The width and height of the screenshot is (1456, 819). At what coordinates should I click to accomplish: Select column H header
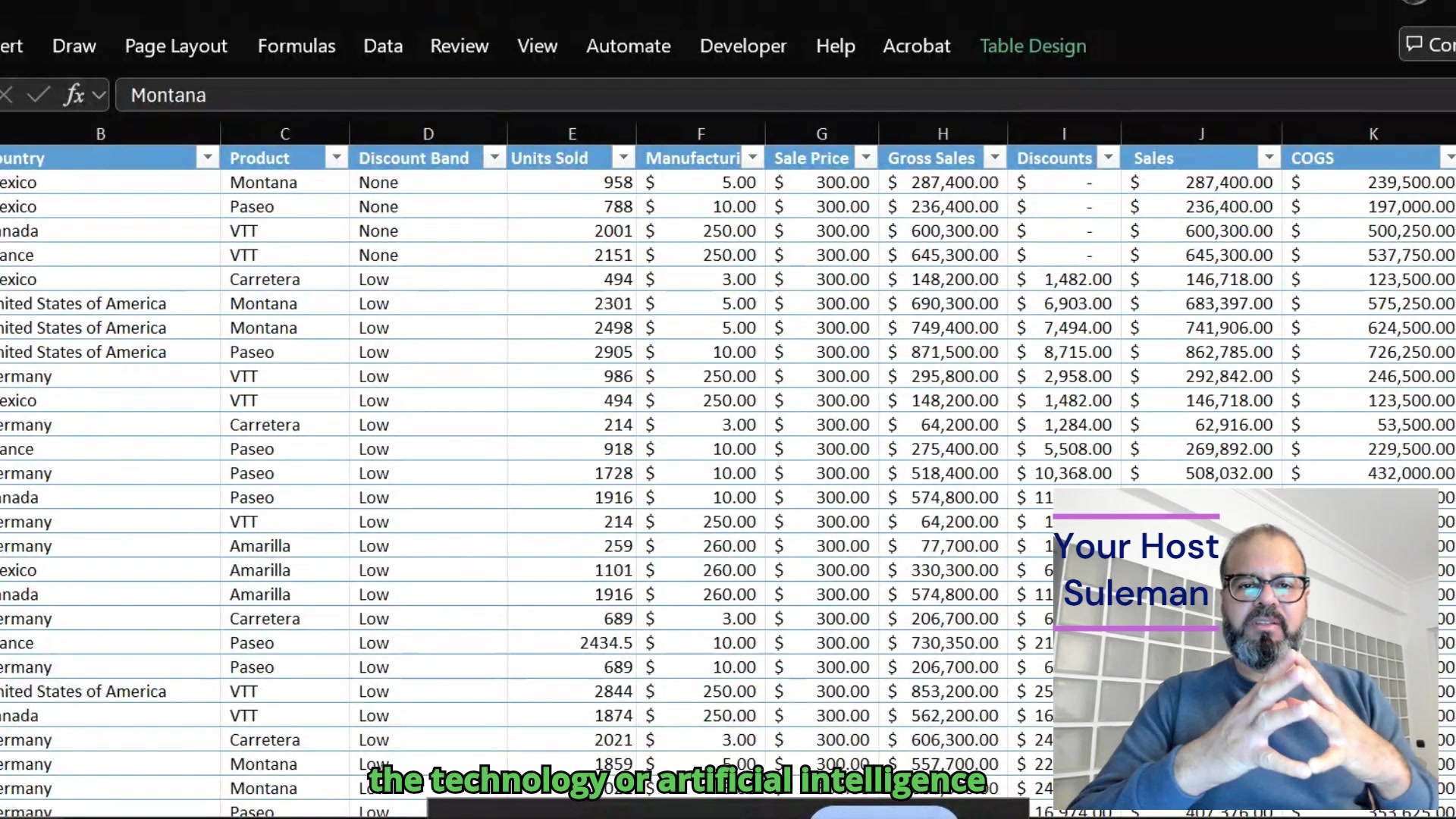(943, 134)
